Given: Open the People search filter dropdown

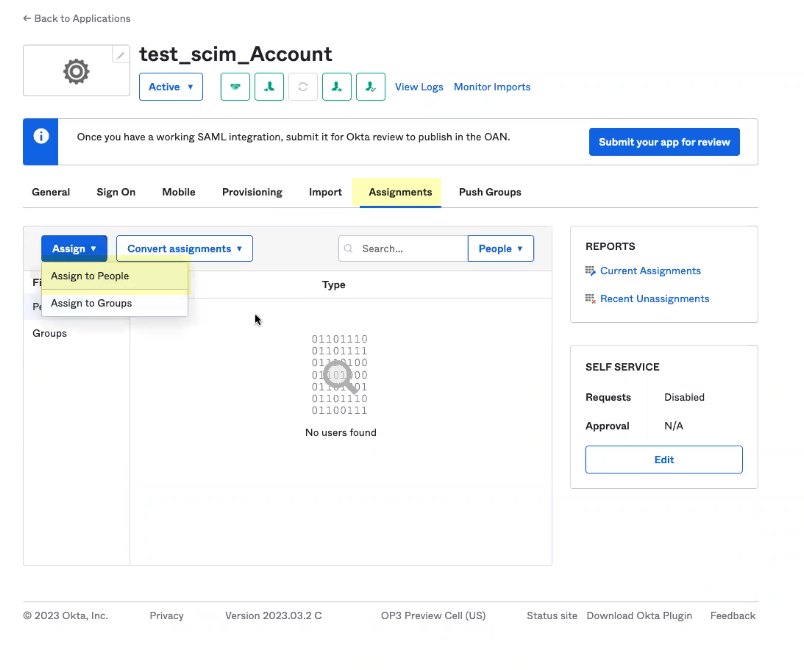Looking at the screenshot, I should (500, 249).
